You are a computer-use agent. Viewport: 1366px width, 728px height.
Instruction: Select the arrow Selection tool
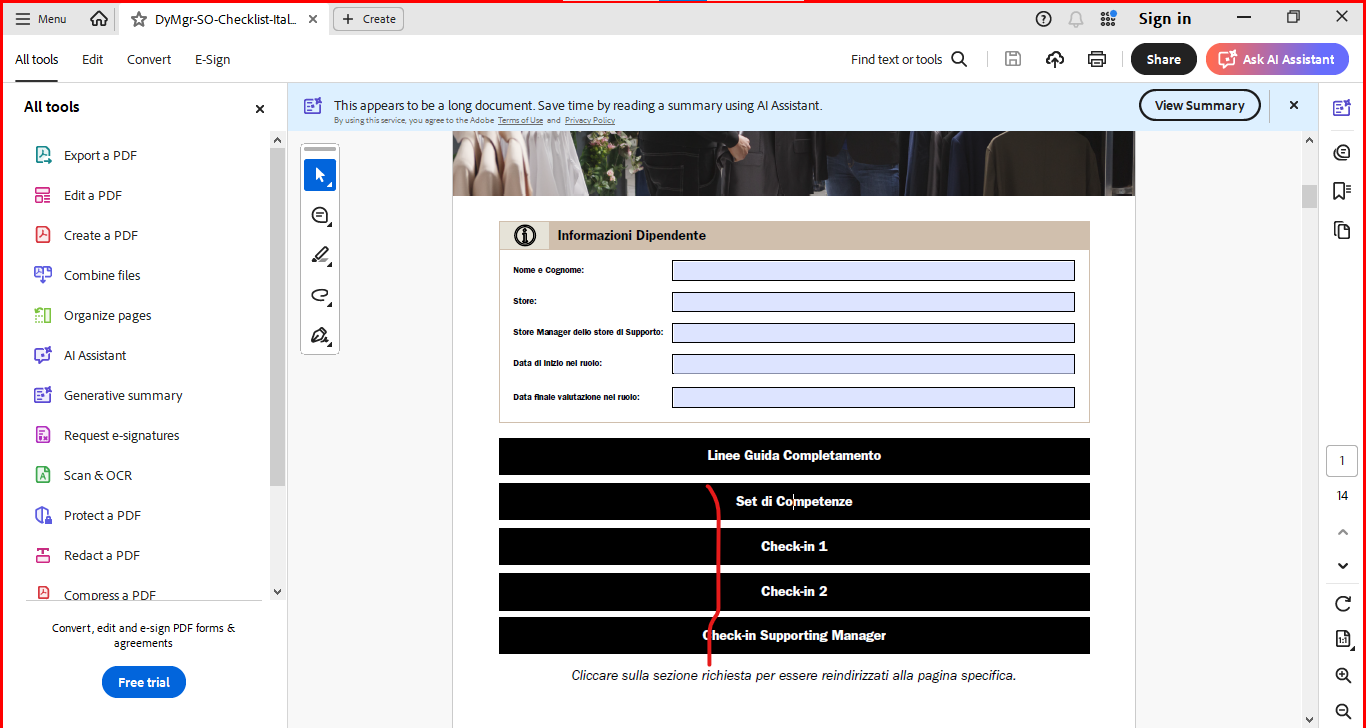tap(320, 175)
